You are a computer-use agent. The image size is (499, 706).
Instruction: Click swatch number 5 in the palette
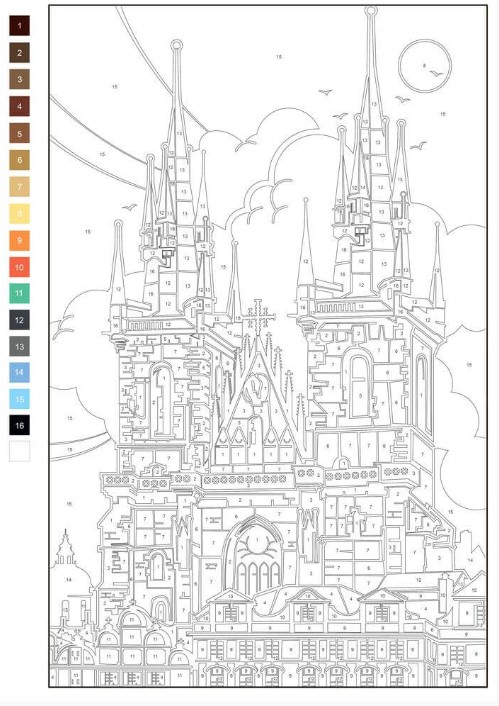(19, 133)
